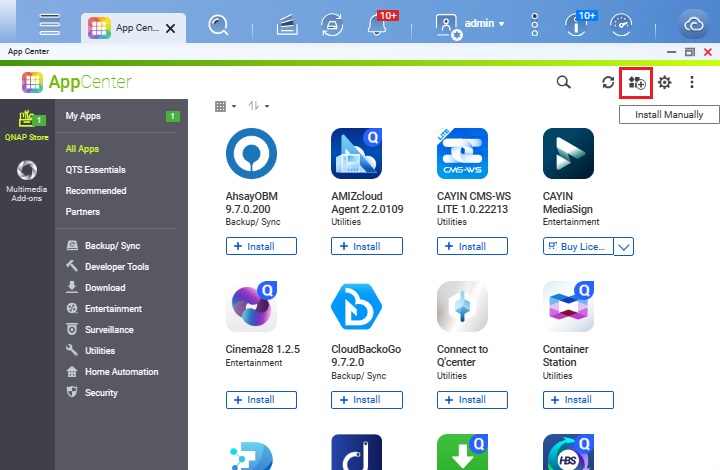Open the QTS main menu hamburger icon
This screenshot has width=720, height=470.
coord(50,24)
